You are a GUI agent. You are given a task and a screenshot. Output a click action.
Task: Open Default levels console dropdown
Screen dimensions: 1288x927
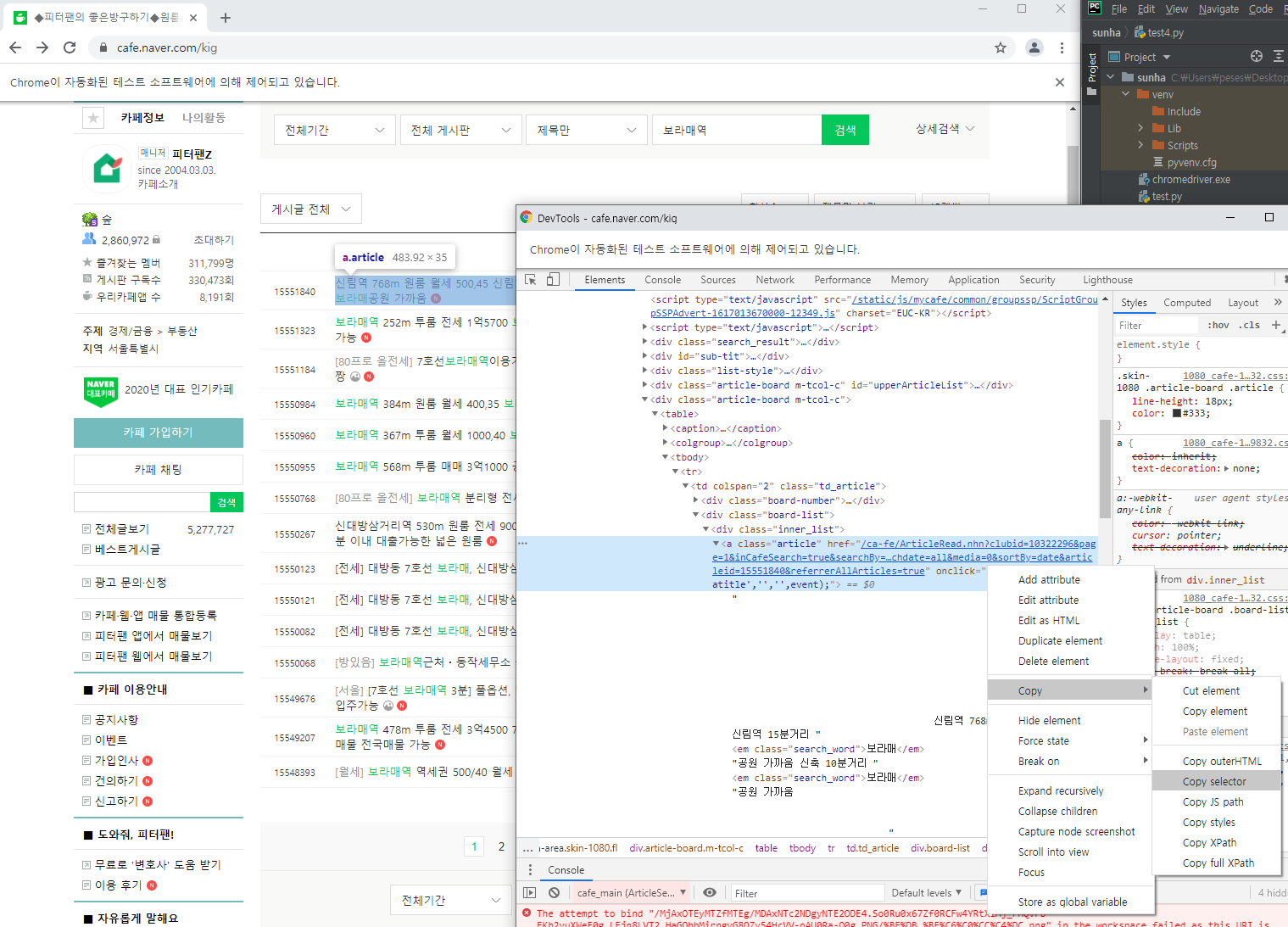pos(927,893)
